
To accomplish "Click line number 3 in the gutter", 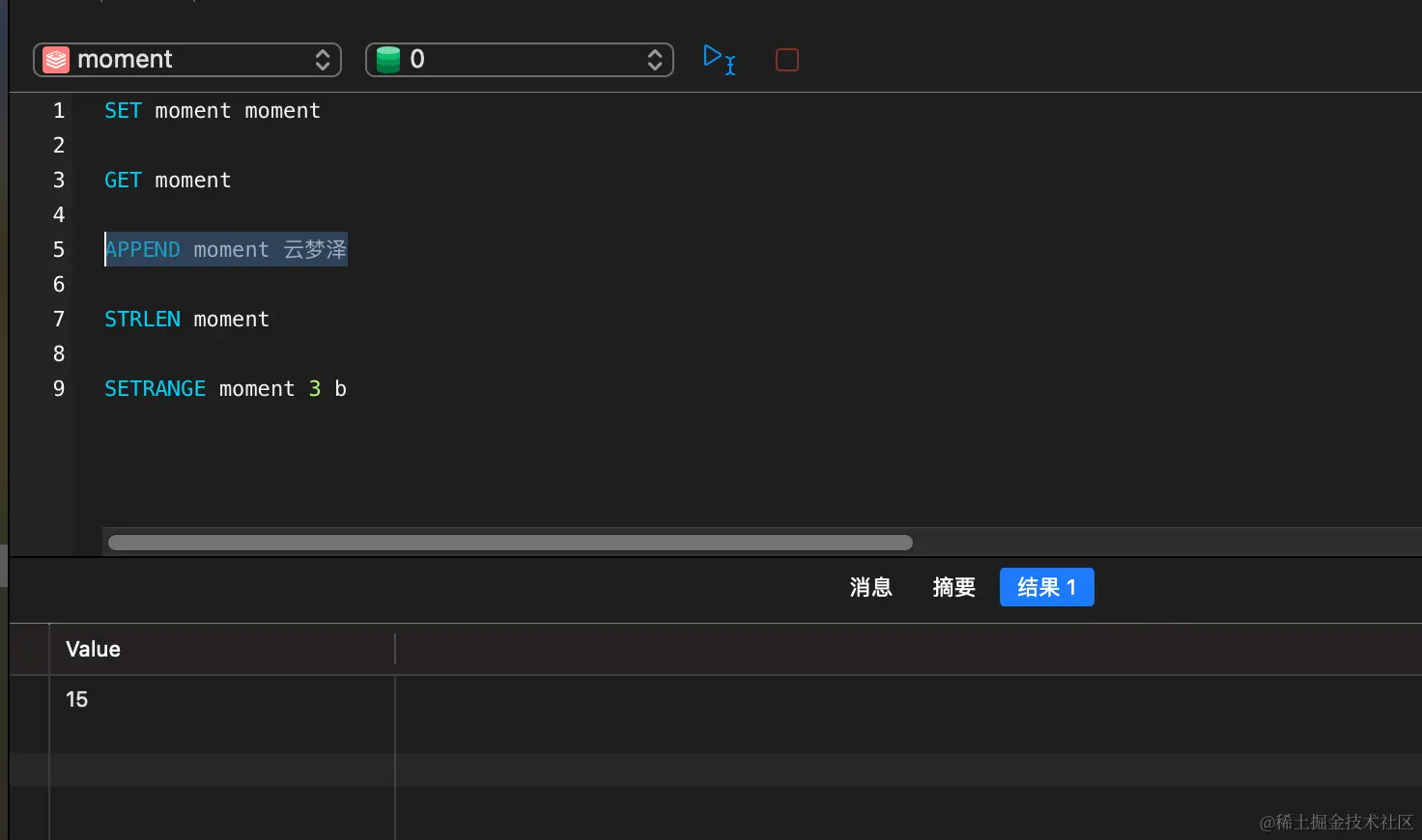I will 59,181.
